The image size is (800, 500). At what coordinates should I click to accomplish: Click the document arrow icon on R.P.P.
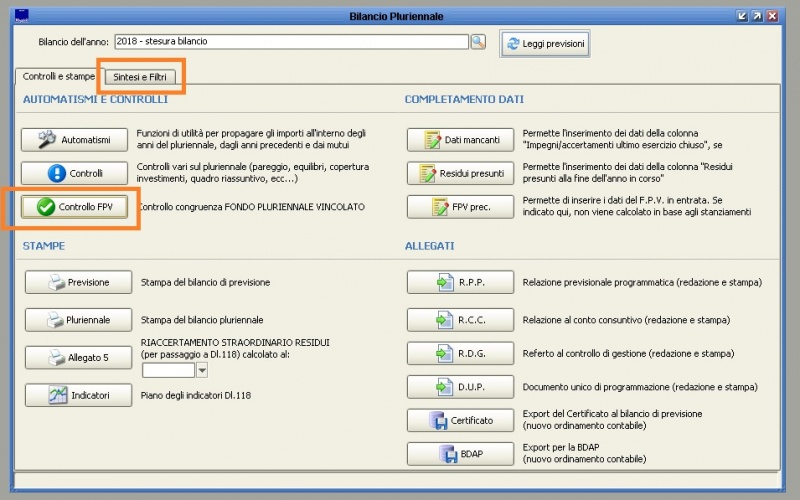[x=445, y=282]
